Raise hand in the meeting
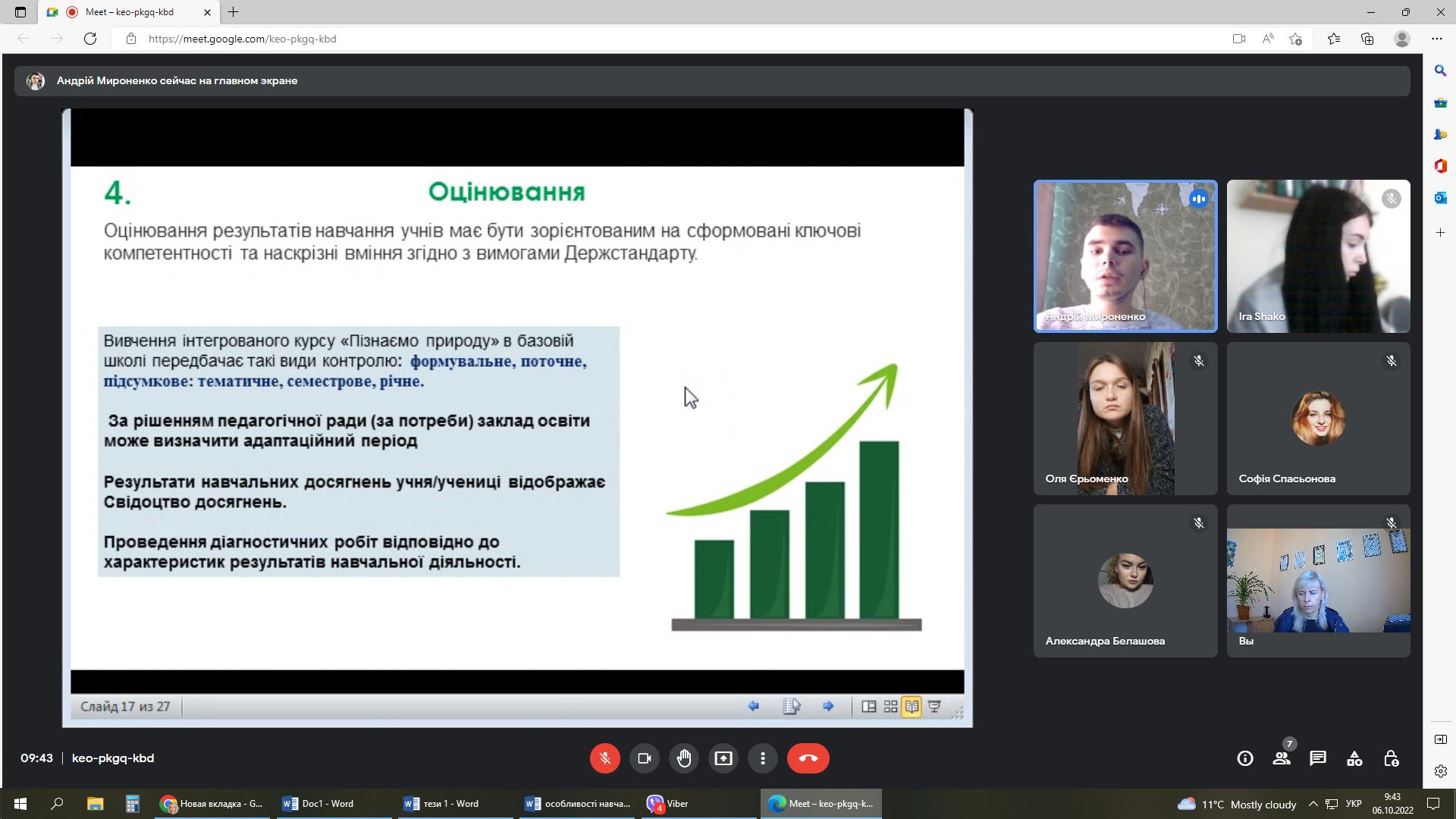1456x819 pixels. (x=684, y=758)
